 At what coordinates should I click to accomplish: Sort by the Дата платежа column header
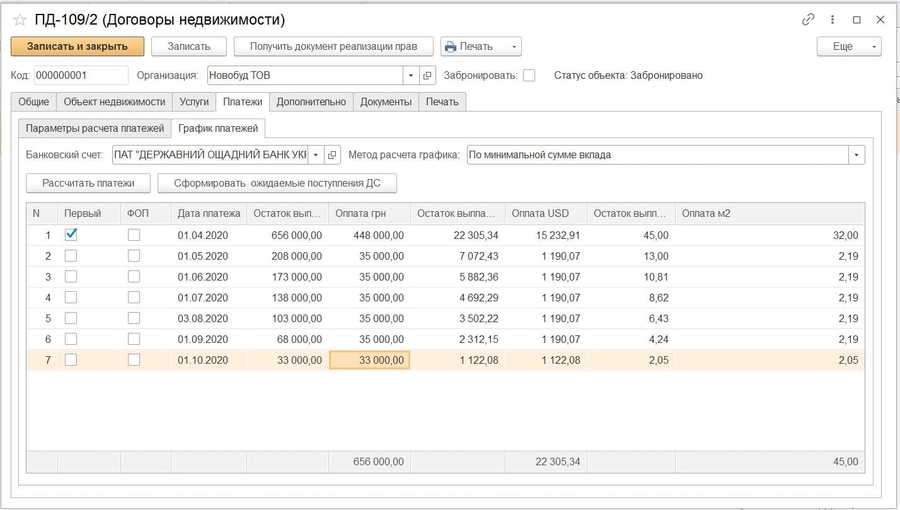(x=208, y=212)
